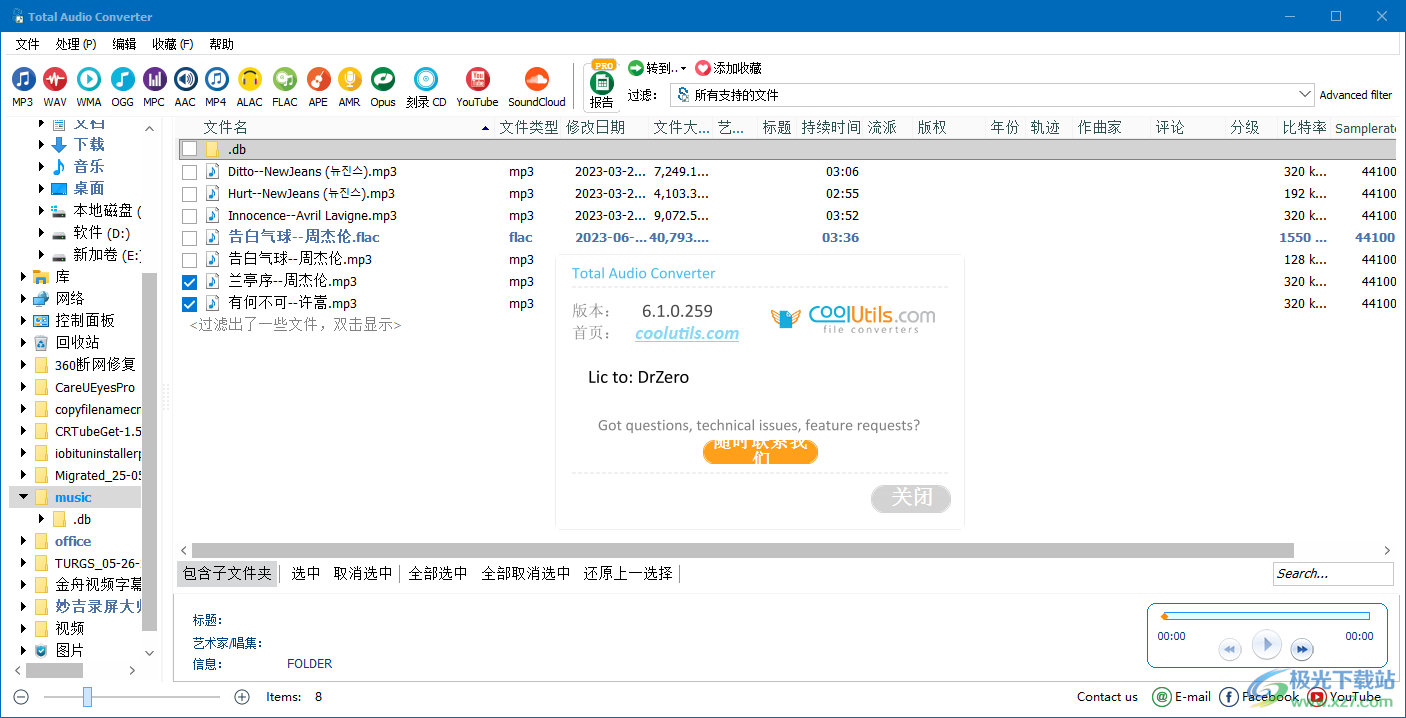Screen dimensions: 1406x718
Task: Fast-forward in the audio player
Action: coord(1301,650)
